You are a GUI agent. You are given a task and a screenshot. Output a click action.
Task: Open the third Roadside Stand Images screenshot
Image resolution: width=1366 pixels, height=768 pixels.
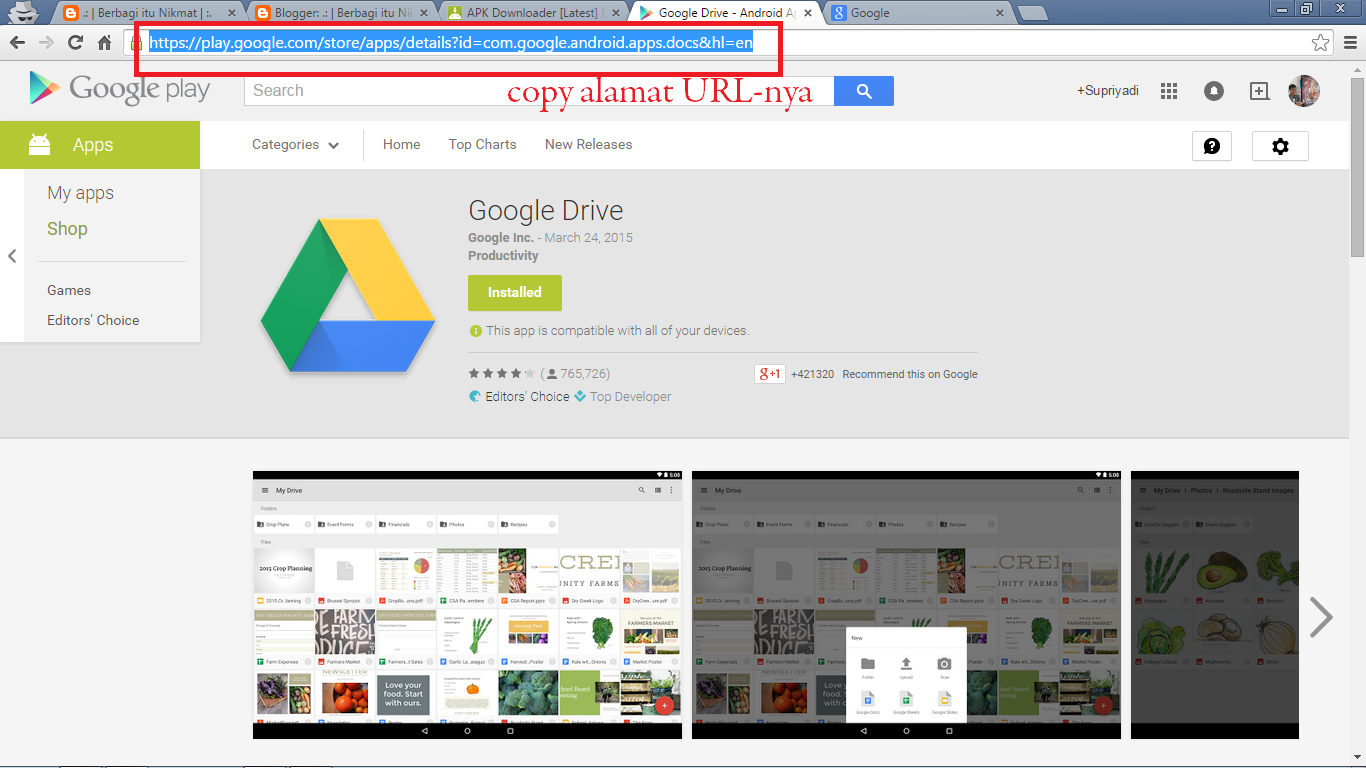1215,605
